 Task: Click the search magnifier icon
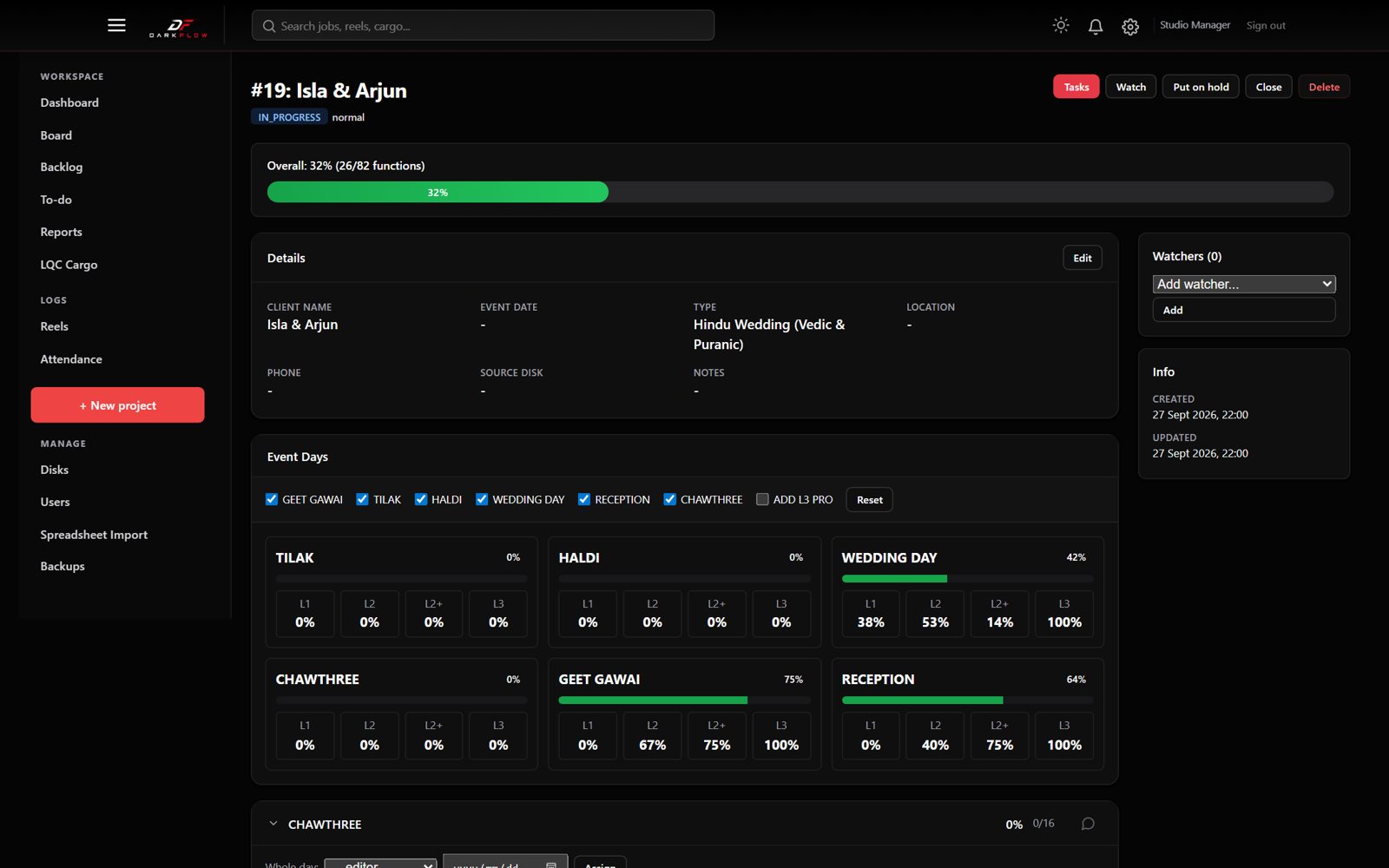click(269, 26)
